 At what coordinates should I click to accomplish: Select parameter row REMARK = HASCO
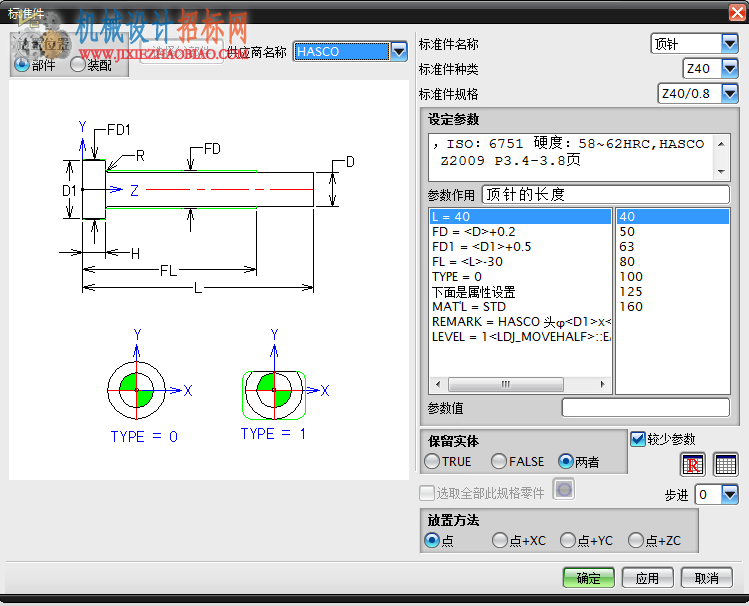[x=520, y=322]
